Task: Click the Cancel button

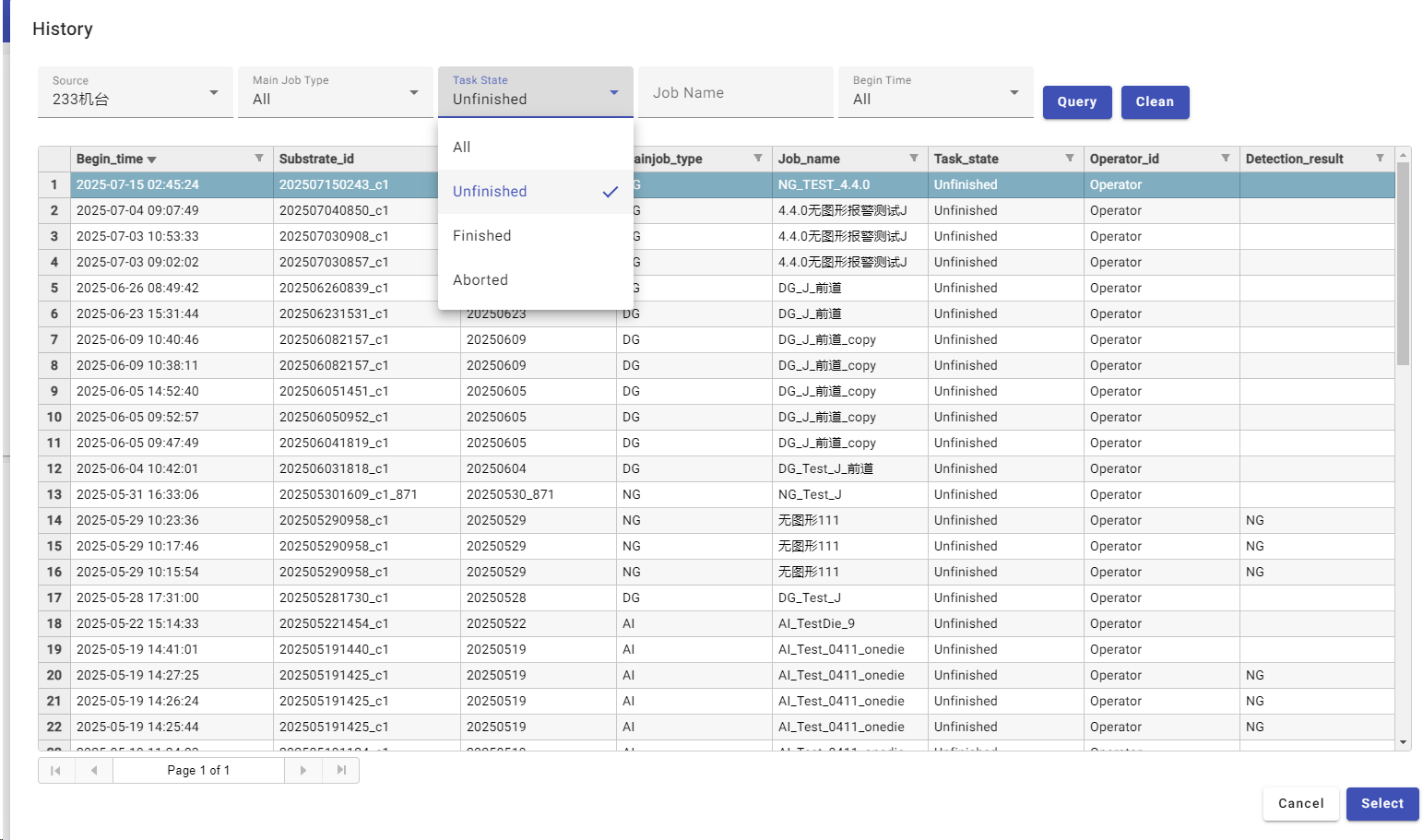Action: coord(1300,803)
